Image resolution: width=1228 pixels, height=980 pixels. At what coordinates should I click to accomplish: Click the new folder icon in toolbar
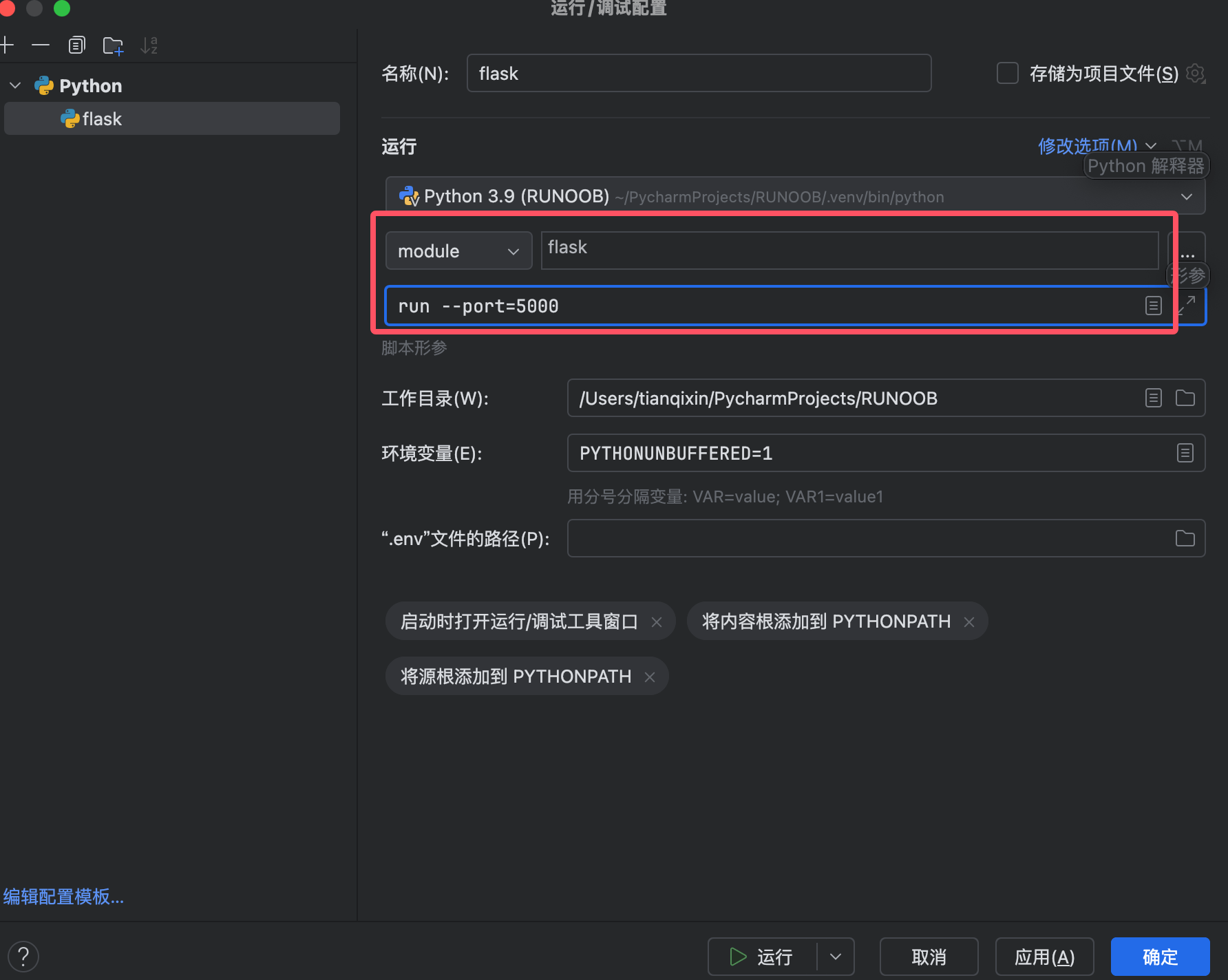tap(113, 46)
